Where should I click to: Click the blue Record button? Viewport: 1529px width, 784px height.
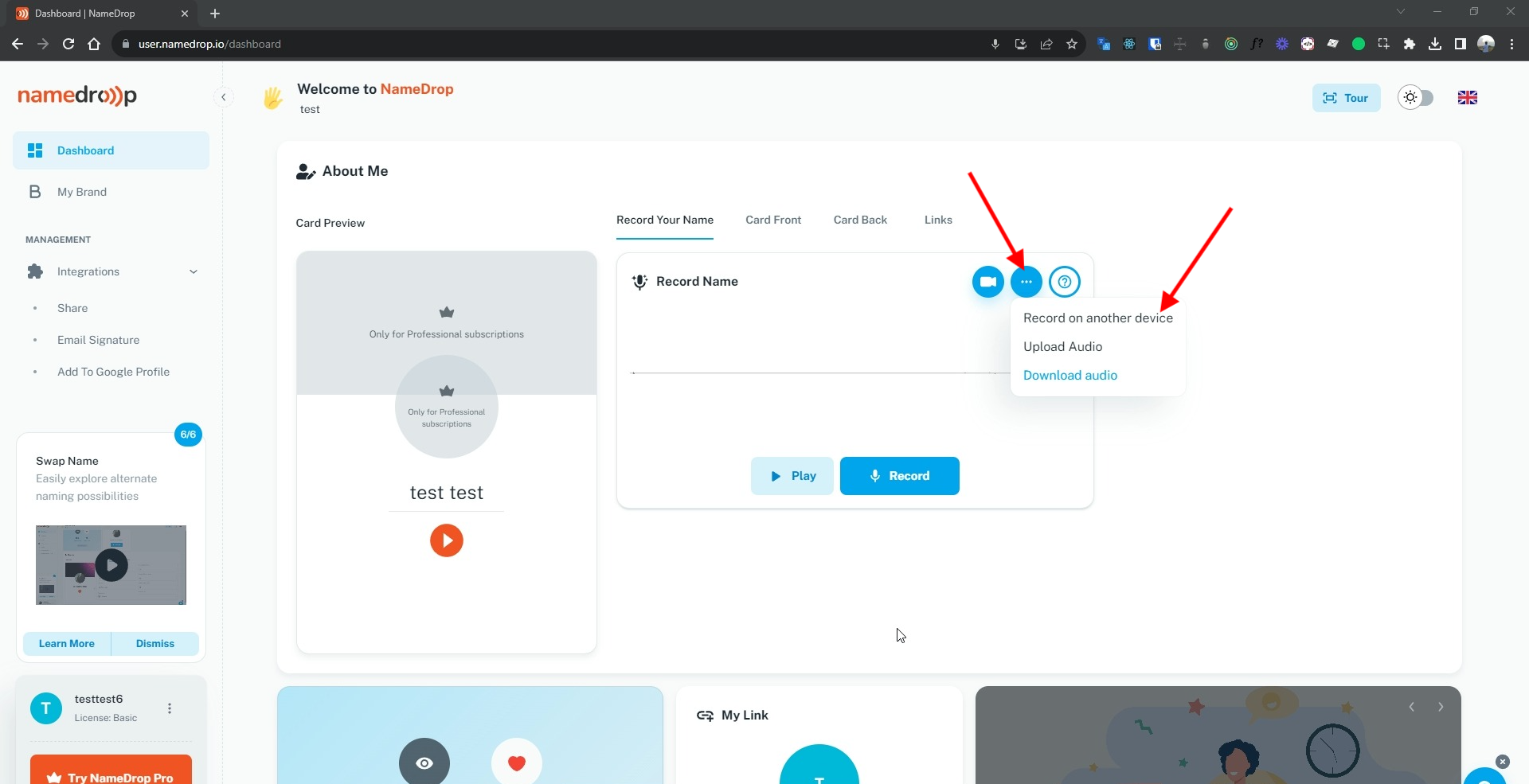(899, 476)
